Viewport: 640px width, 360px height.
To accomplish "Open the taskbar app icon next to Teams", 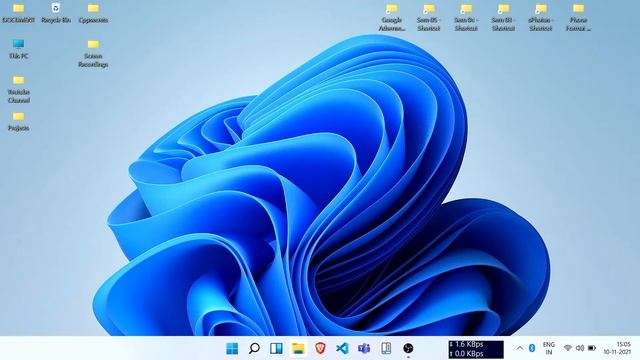I will point(386,348).
